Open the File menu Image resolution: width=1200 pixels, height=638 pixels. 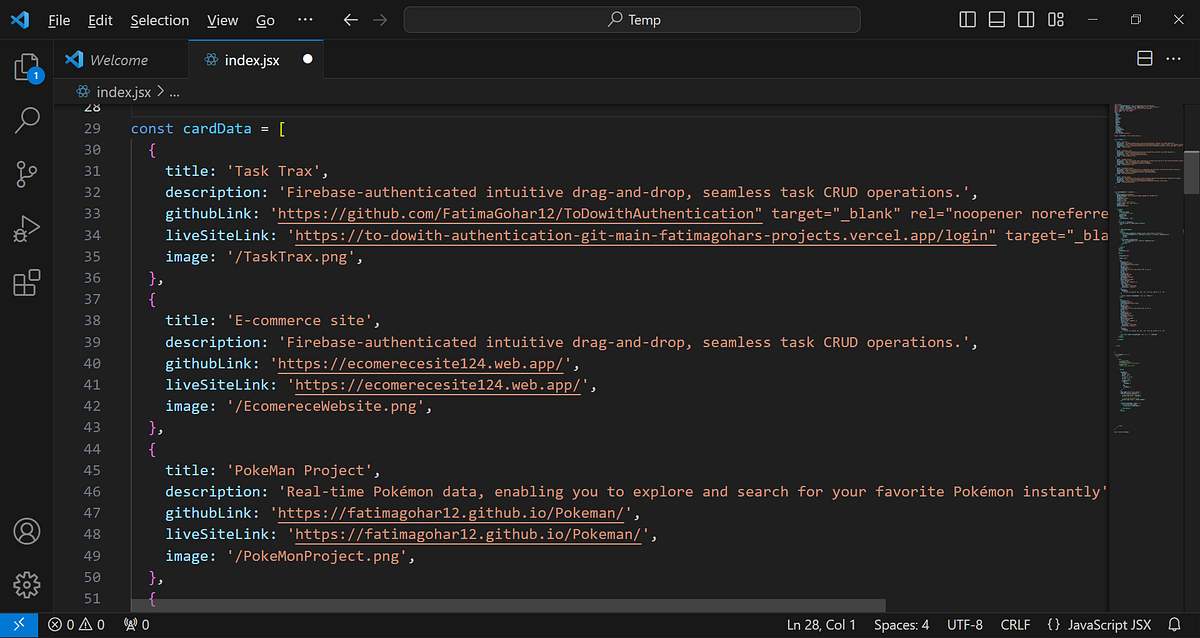tap(59, 19)
